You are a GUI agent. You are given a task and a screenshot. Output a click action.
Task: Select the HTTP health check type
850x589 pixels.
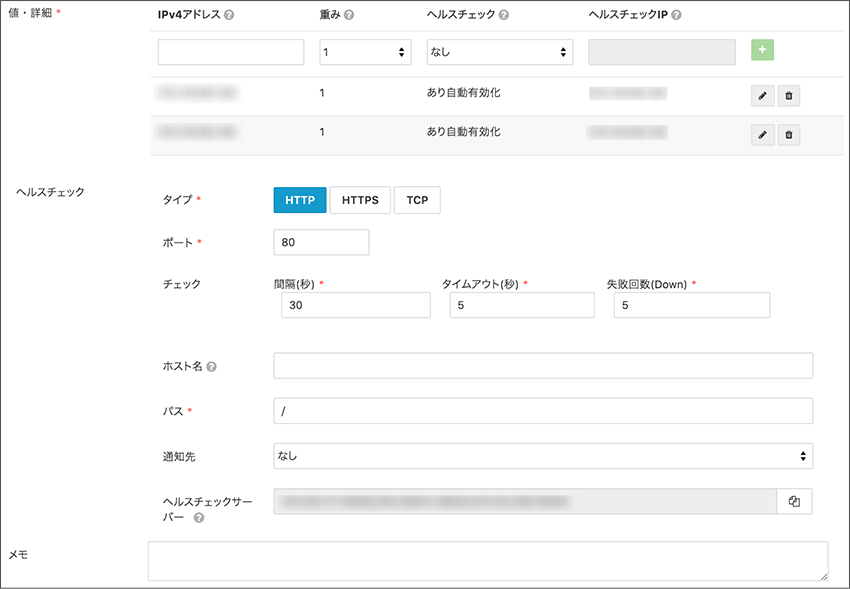click(299, 200)
